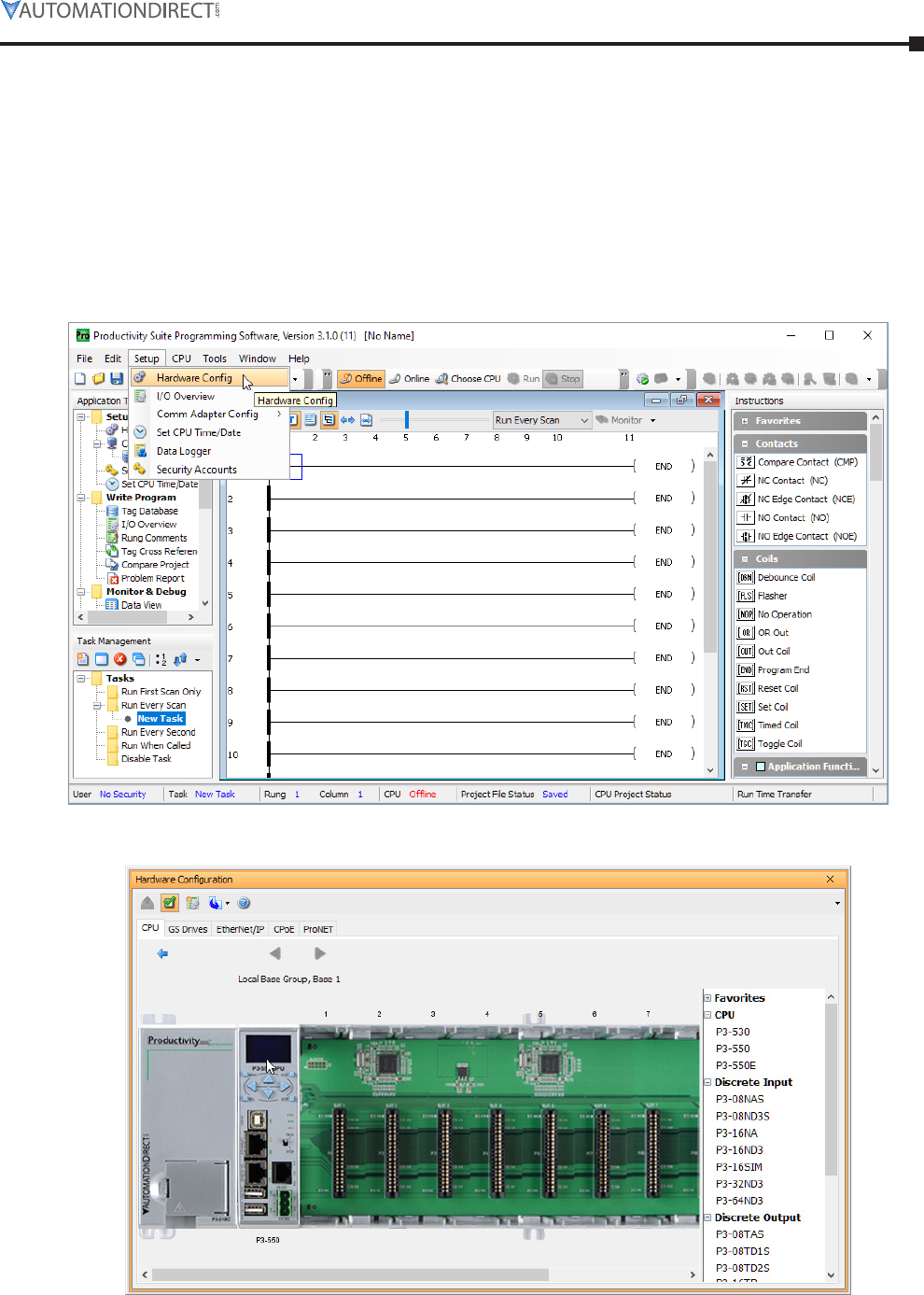The height and width of the screenshot is (1295, 924).
Task: Expand Favorites in hardware module list
Action: tap(707, 998)
